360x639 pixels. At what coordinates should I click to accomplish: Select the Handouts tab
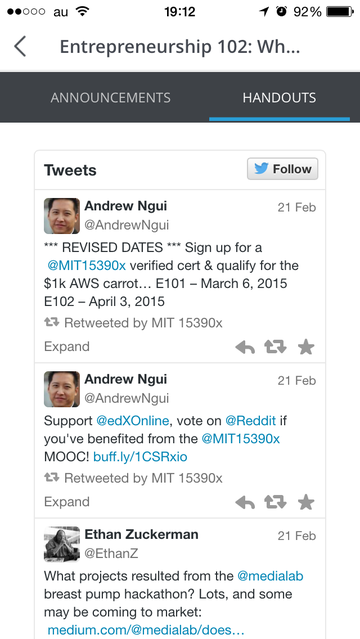pyautogui.click(x=279, y=98)
